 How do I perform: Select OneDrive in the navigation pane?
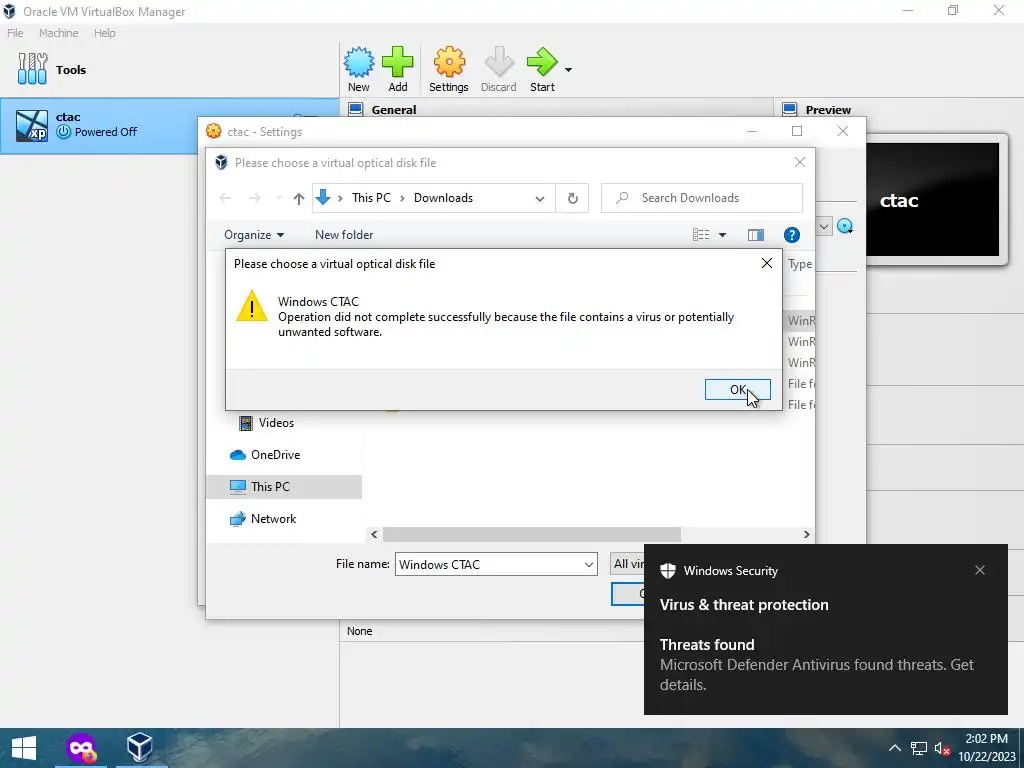coord(266,455)
